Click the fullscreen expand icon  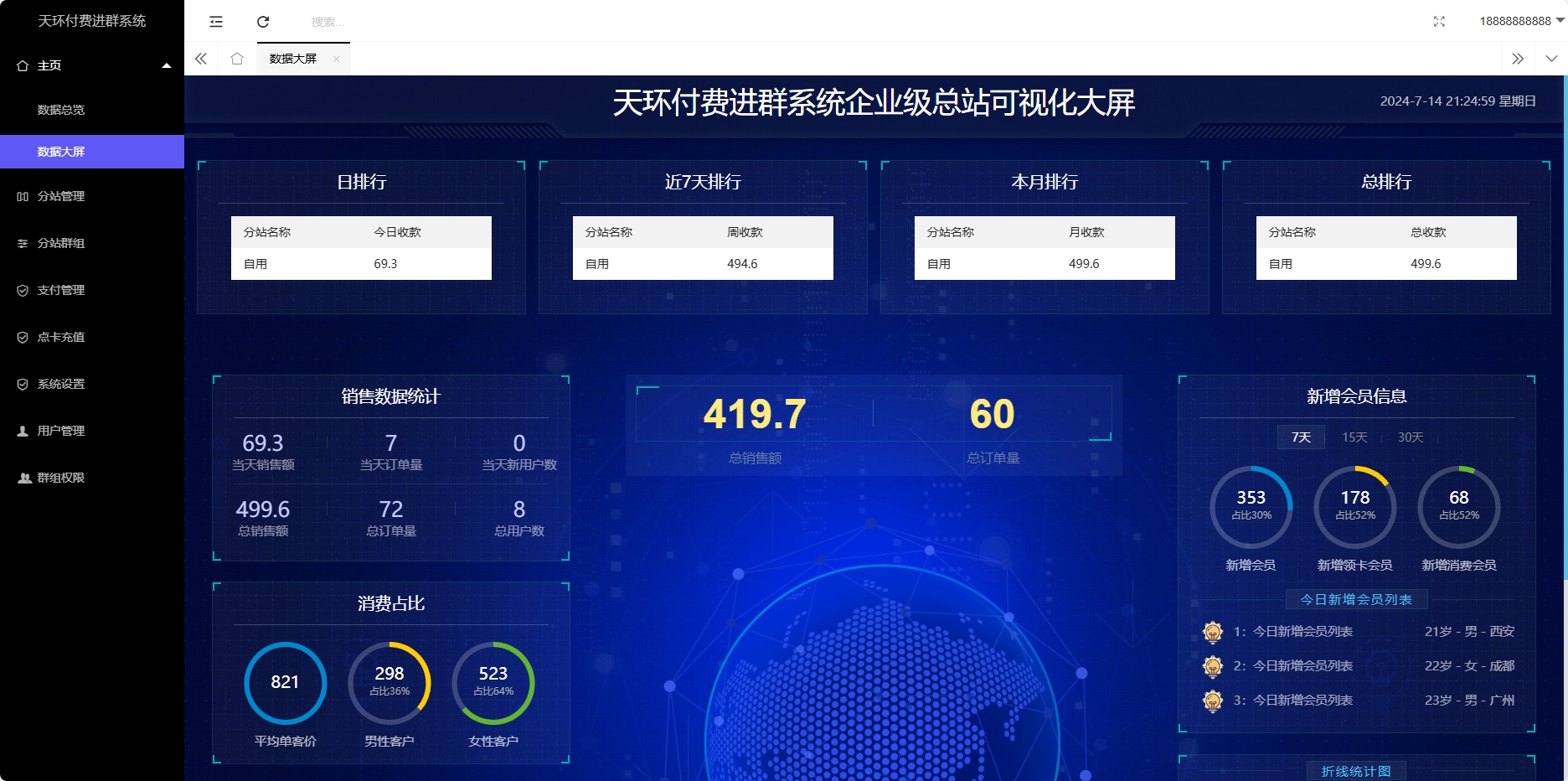[x=1440, y=21]
